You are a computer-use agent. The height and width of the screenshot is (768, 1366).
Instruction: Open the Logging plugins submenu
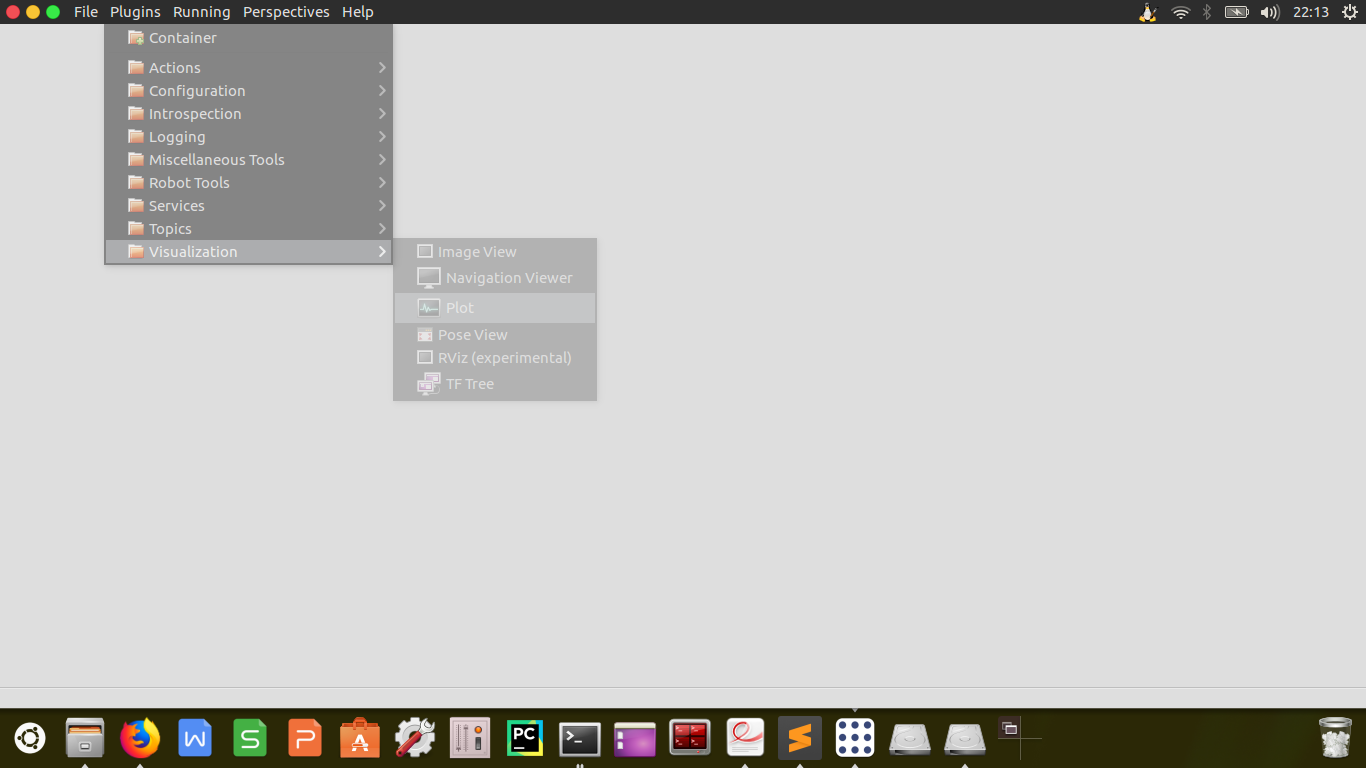click(177, 137)
